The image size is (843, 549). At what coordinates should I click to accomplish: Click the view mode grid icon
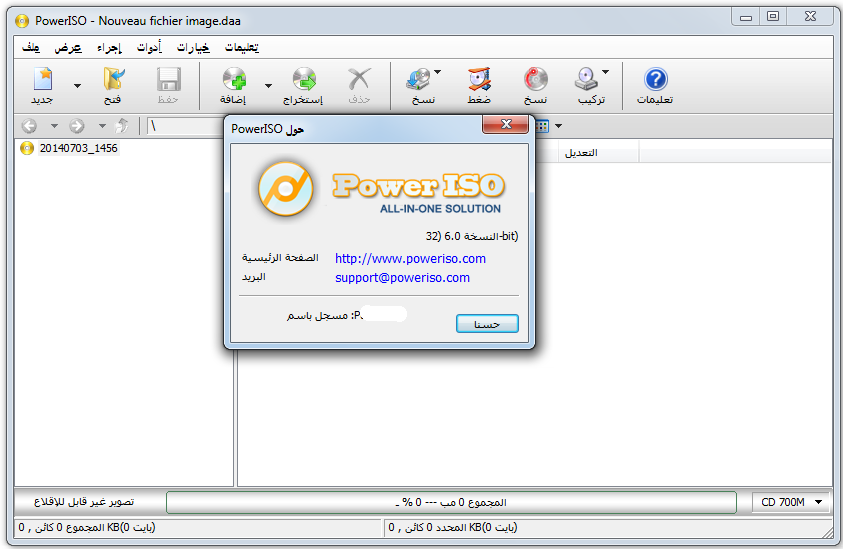542,126
